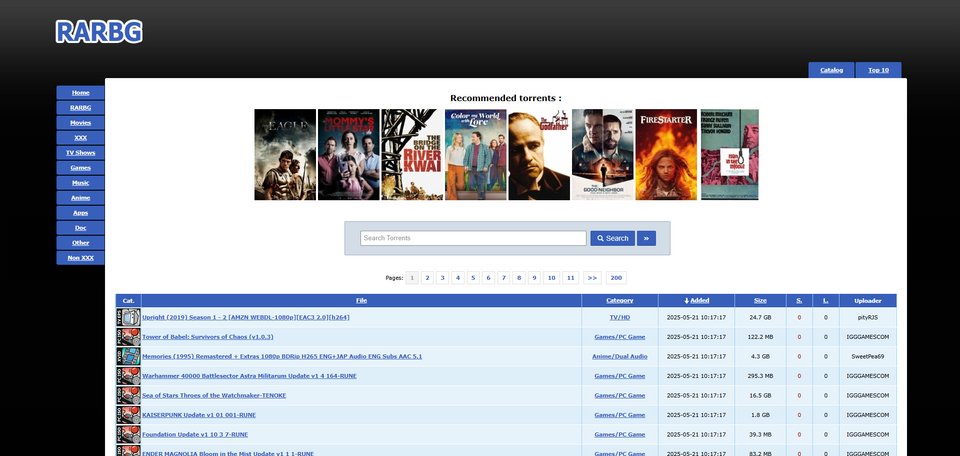Open Foundation Update v1 10 3 7-RUNE torrent
Viewport: 960px width, 456px height.
(195, 435)
